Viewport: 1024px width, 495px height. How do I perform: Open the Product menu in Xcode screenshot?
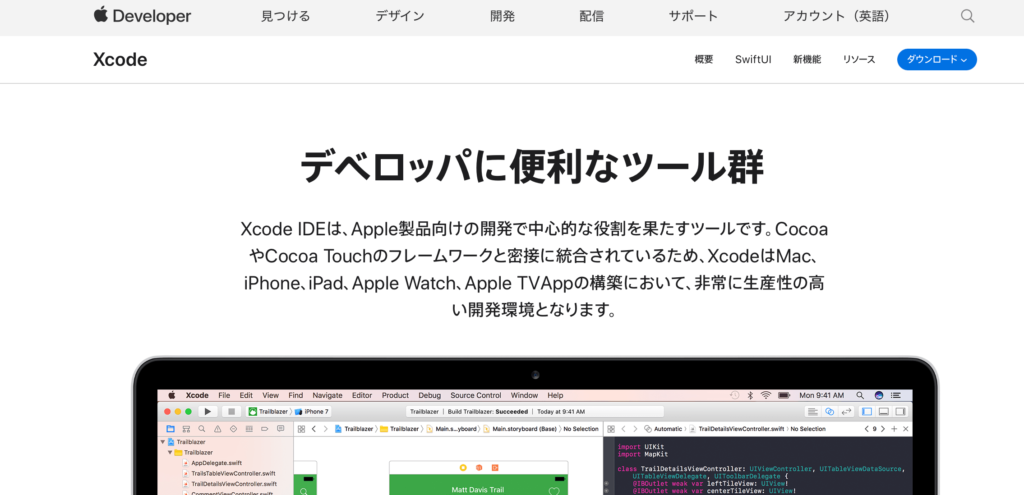tap(395, 395)
